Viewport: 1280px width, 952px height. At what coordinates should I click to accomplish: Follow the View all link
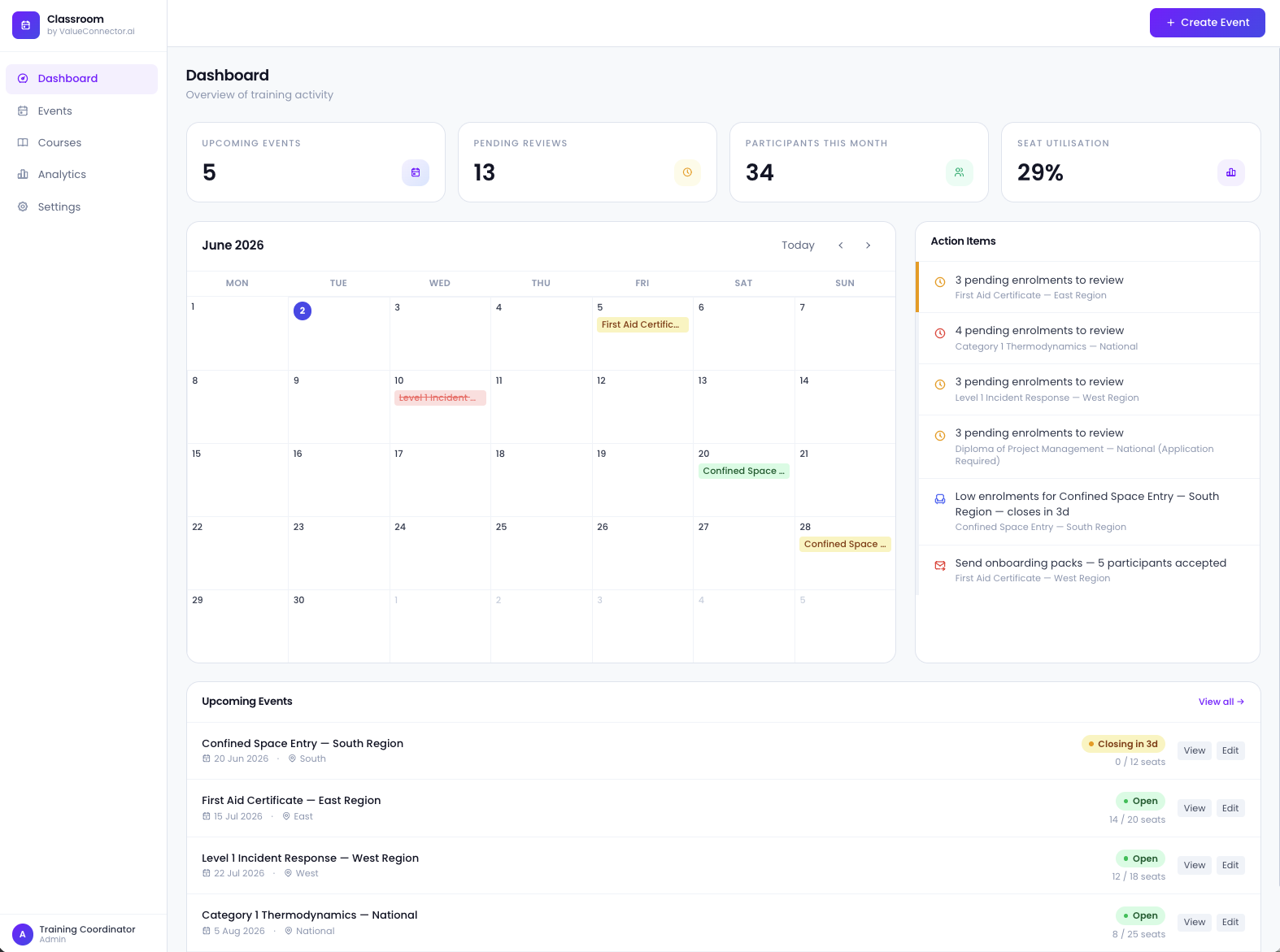[x=1221, y=702]
